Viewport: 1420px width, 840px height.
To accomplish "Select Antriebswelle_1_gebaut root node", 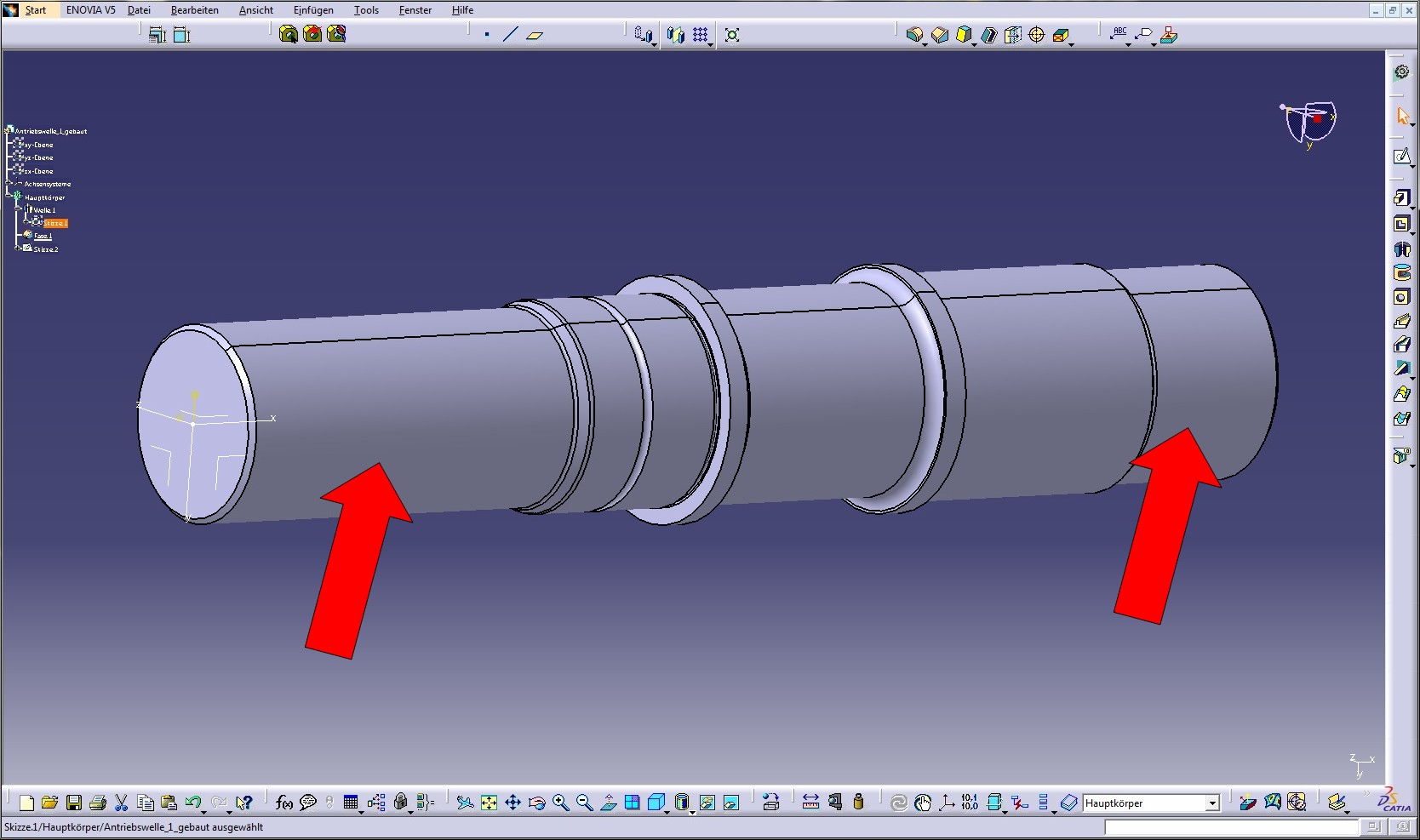I will tap(51, 131).
